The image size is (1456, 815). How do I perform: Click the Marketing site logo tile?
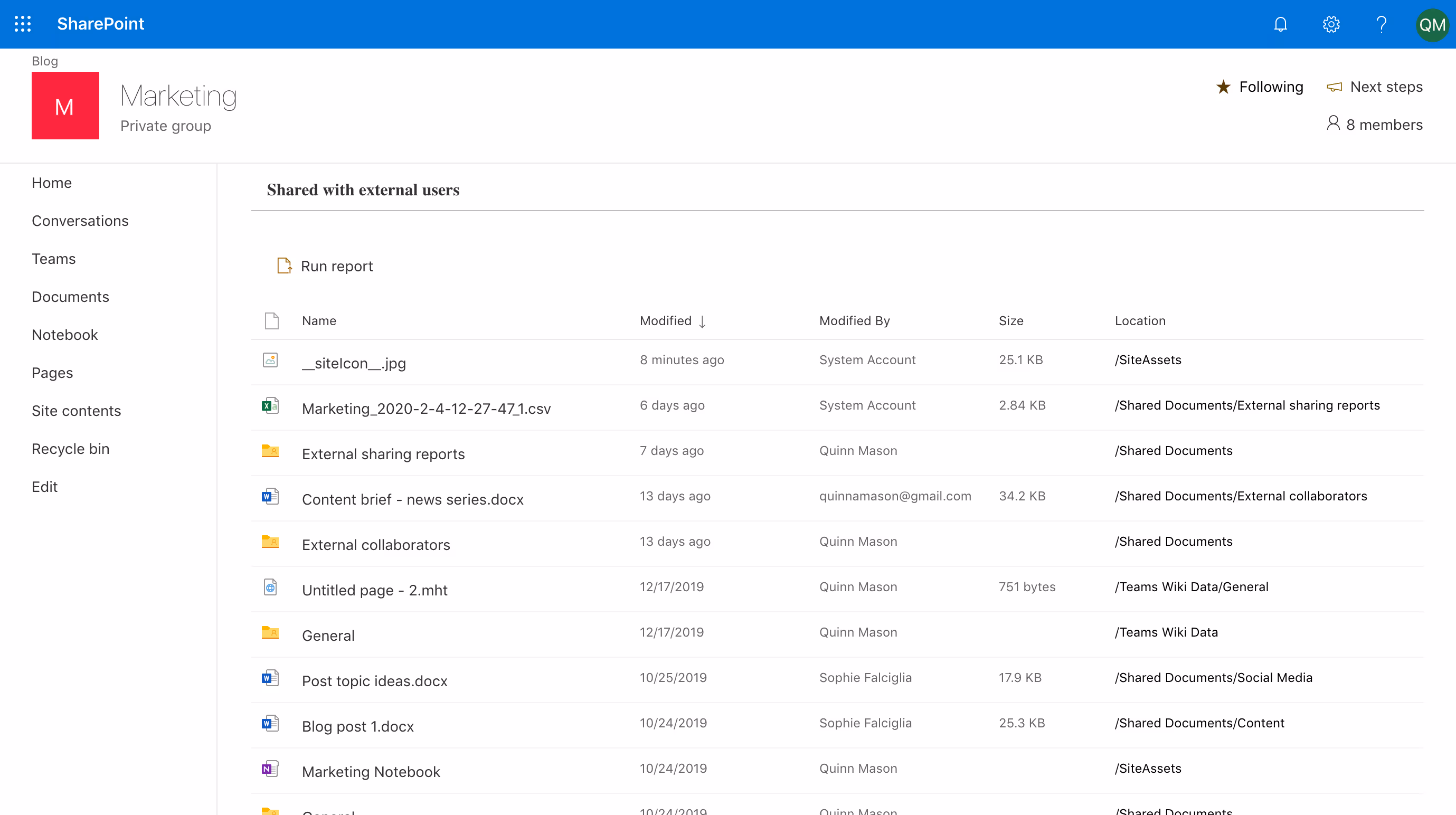click(x=65, y=106)
